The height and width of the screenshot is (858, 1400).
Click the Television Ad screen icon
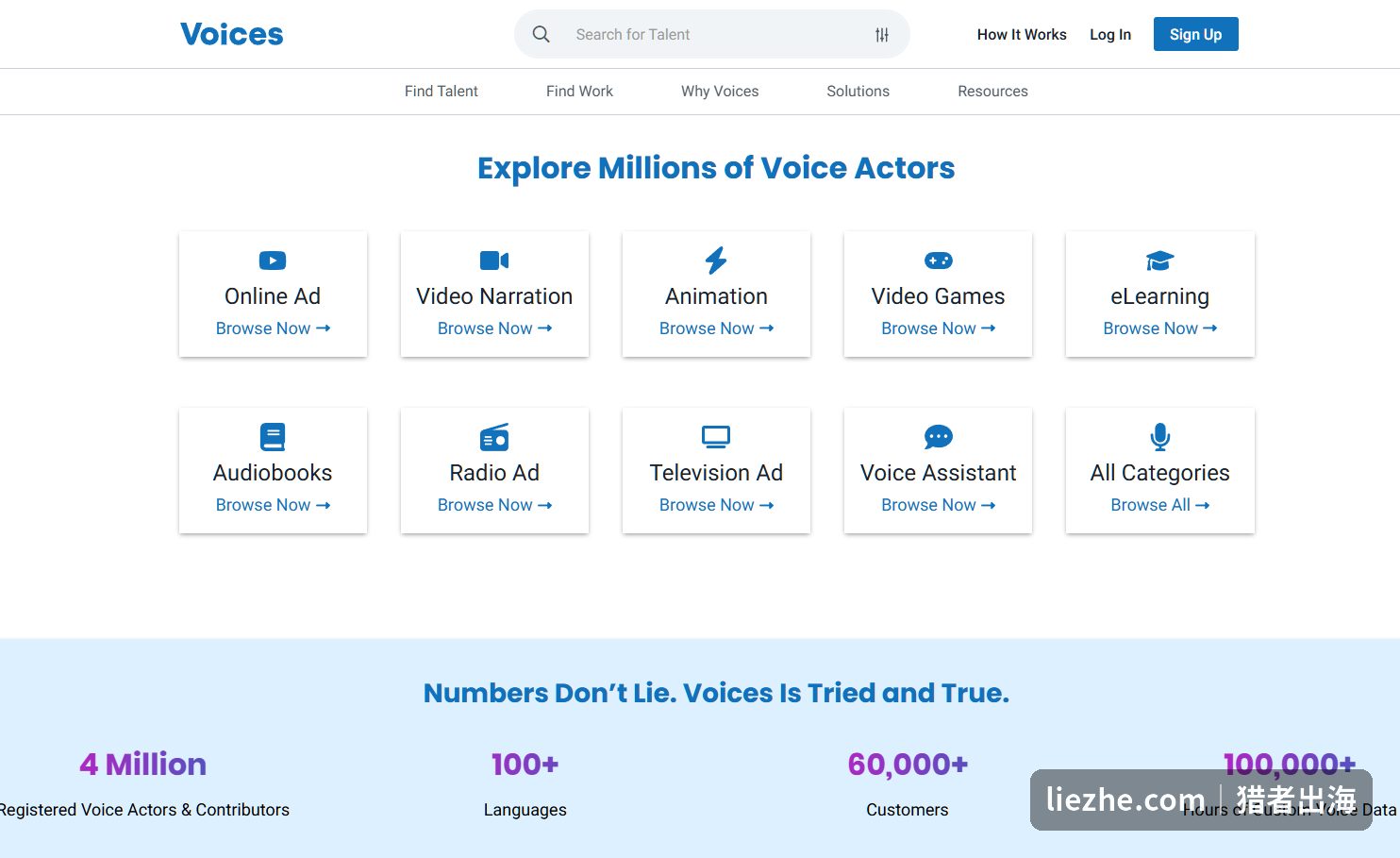tap(716, 437)
